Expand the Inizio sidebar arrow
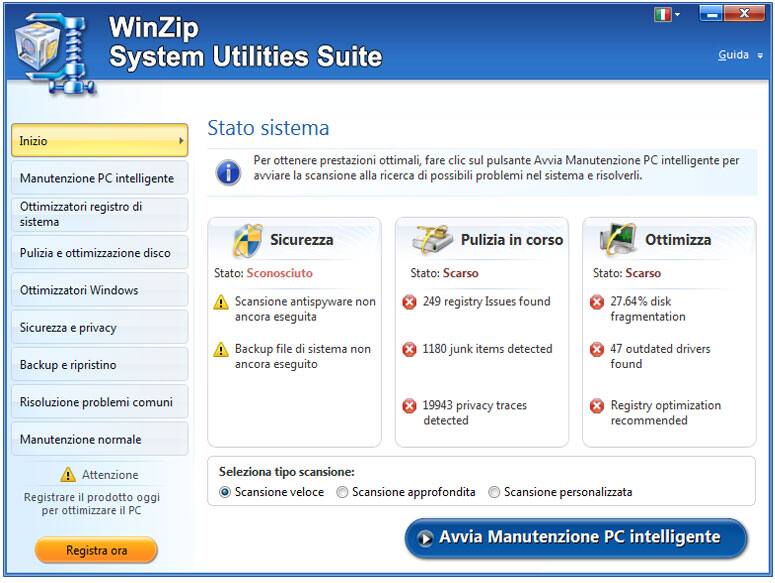This screenshot has width=775, height=583. pos(181,141)
